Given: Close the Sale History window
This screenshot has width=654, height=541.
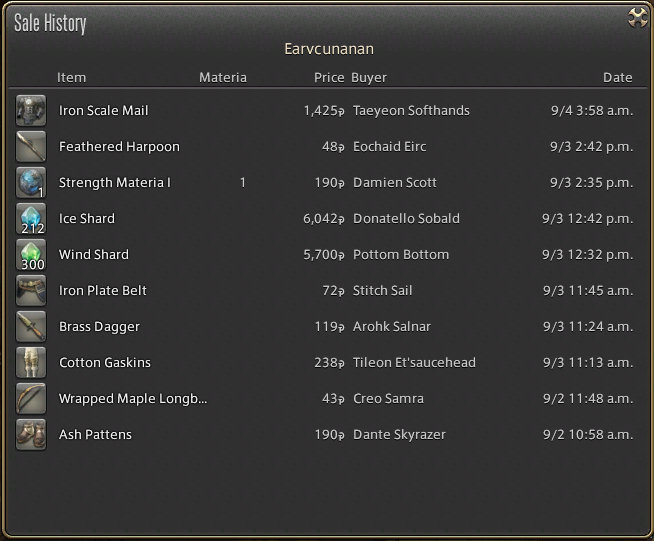Looking at the screenshot, I should 636,18.
